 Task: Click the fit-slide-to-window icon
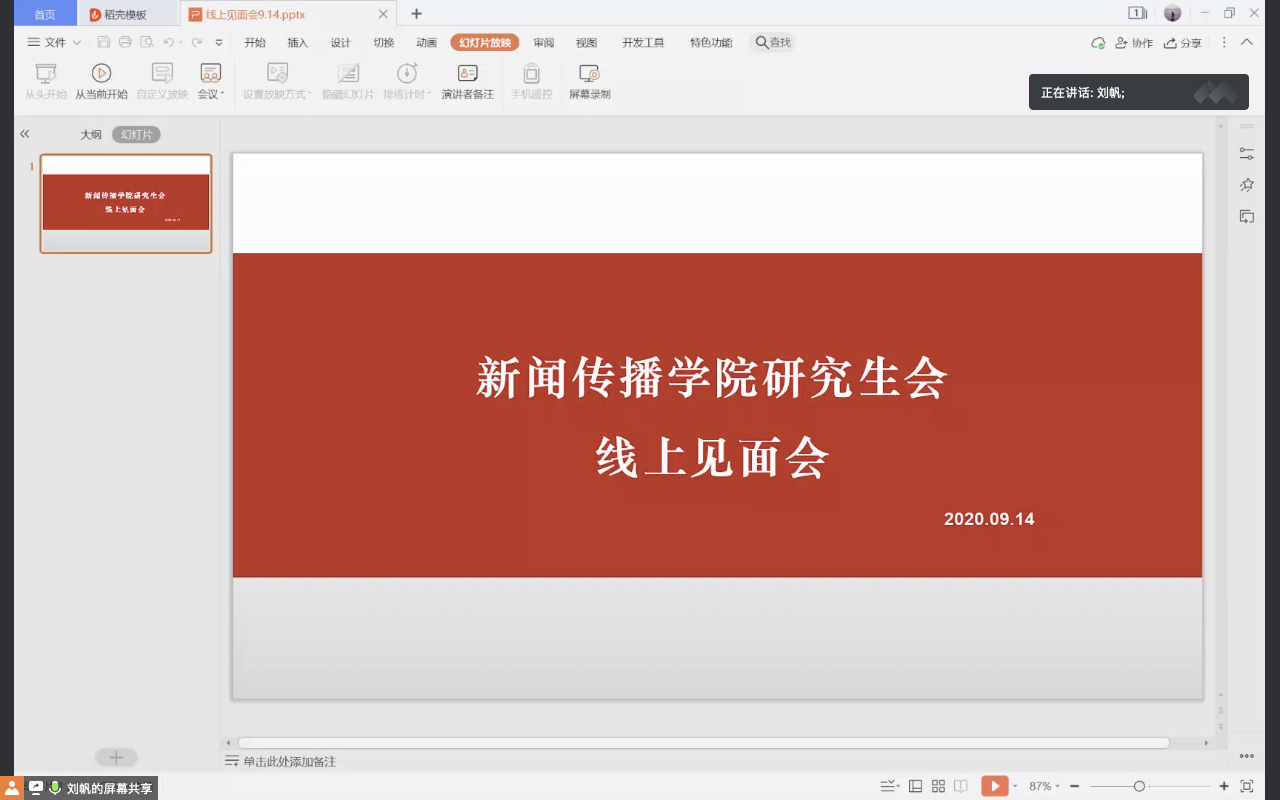[1247, 786]
